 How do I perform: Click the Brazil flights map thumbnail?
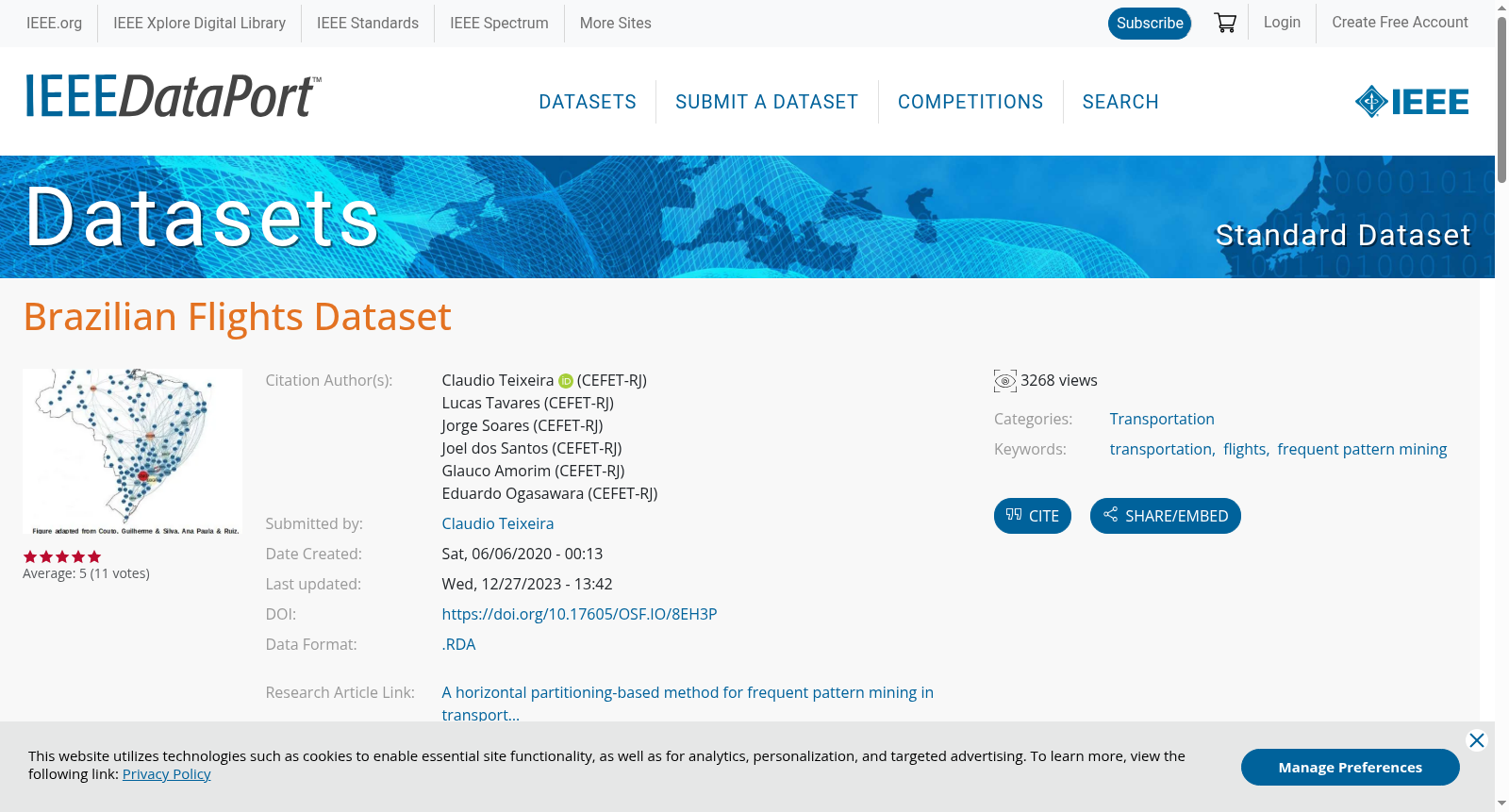[132, 452]
